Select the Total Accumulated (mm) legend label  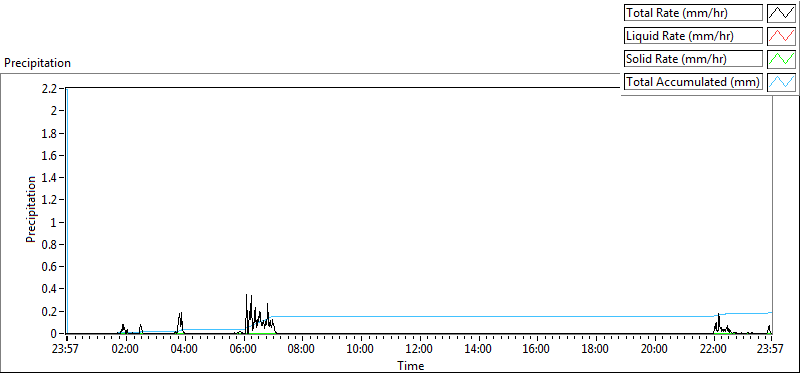click(693, 82)
